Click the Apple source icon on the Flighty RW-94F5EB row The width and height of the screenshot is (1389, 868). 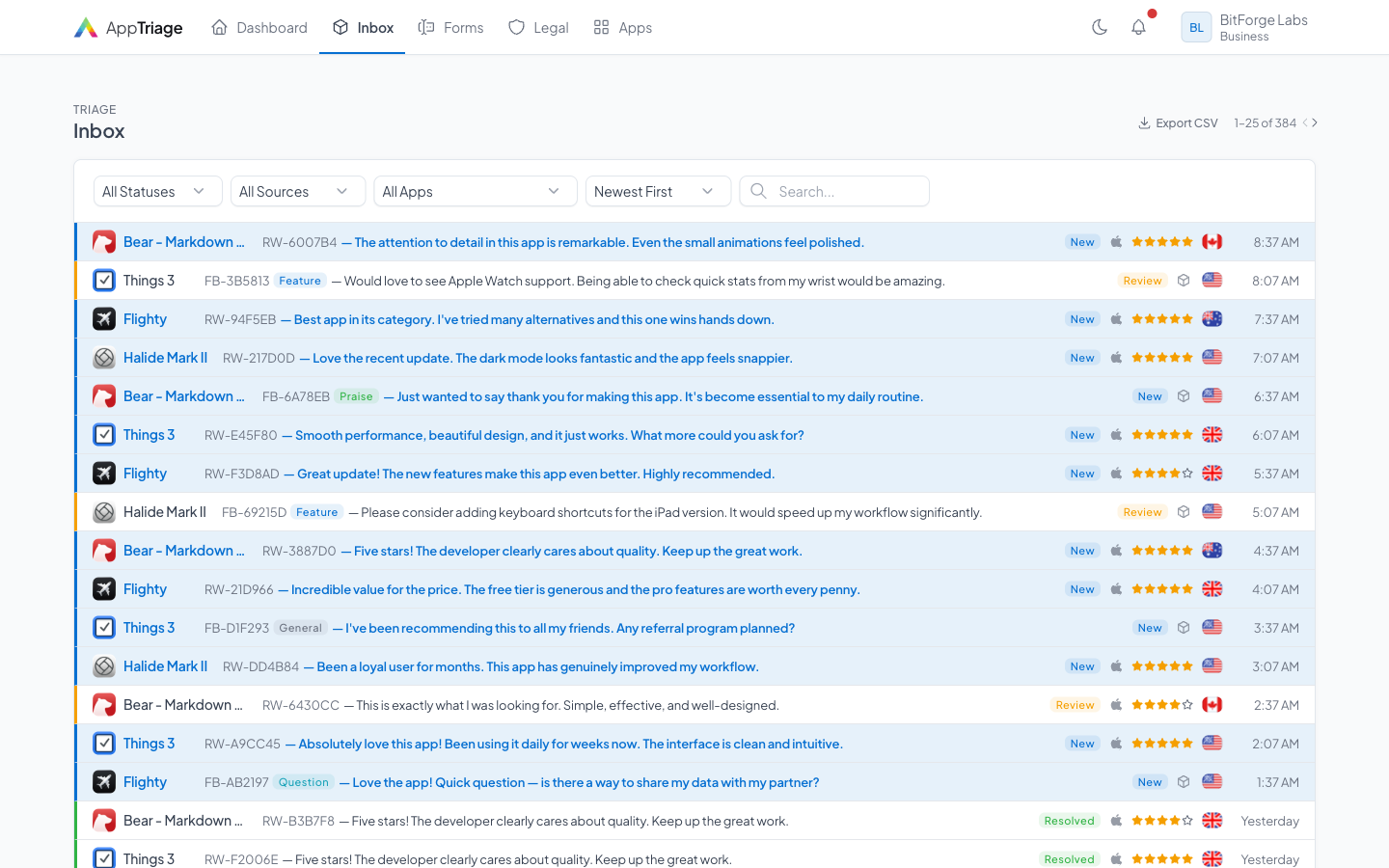pyautogui.click(x=1116, y=318)
